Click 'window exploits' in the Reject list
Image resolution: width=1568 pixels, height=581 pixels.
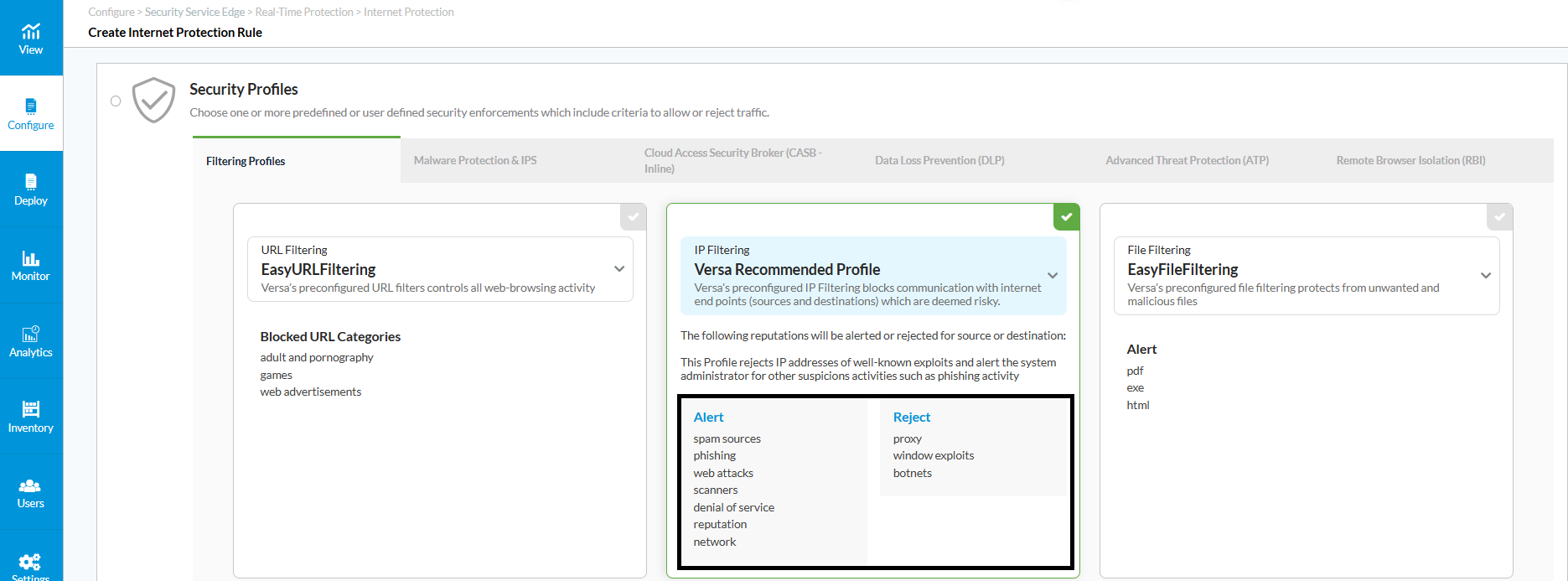[934, 455]
